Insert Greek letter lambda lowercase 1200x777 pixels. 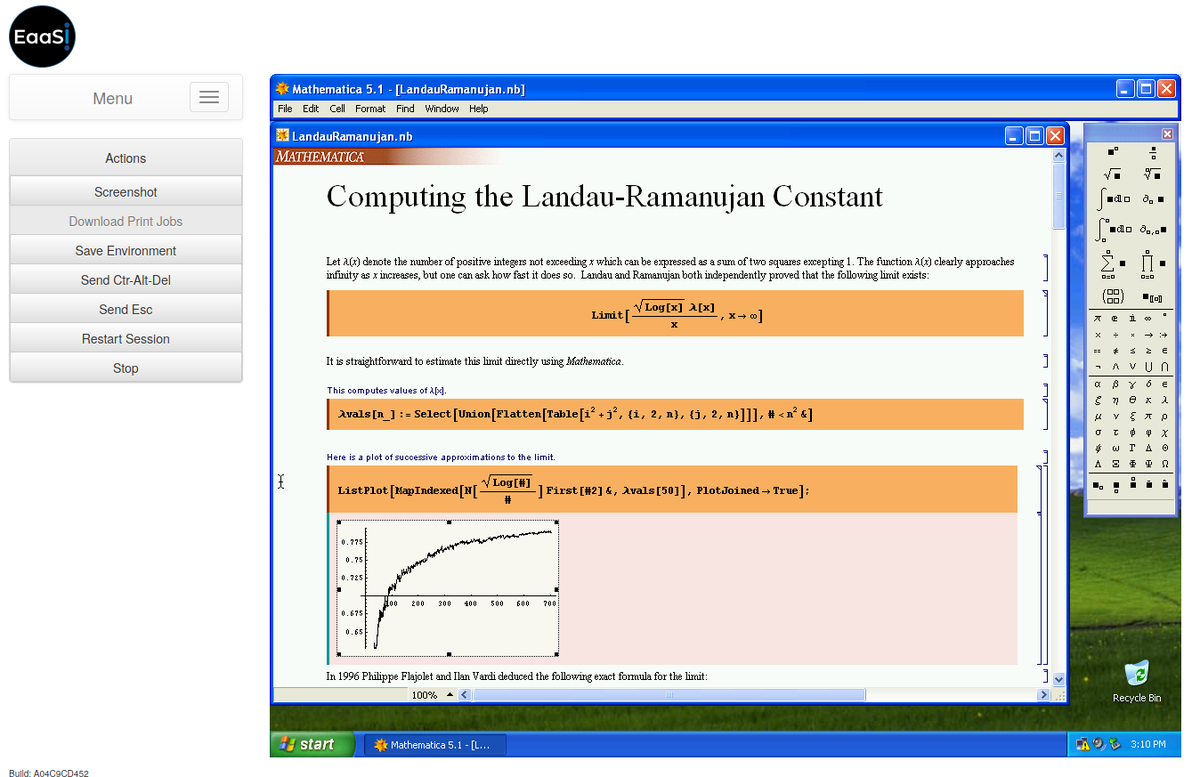pyautogui.click(x=1165, y=400)
